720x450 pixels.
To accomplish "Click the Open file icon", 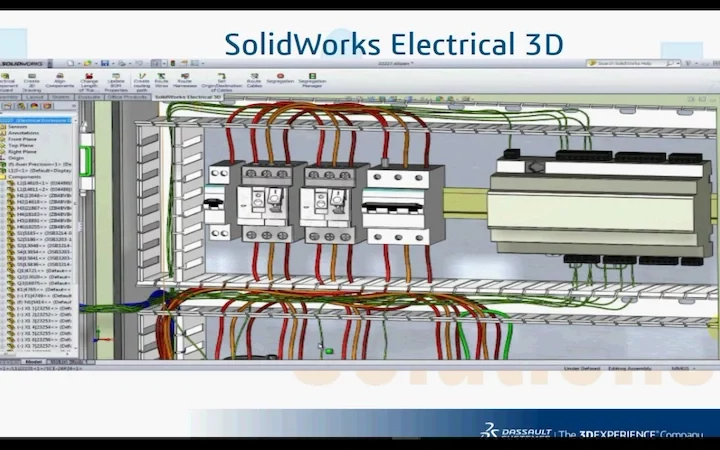I will (x=87, y=63).
